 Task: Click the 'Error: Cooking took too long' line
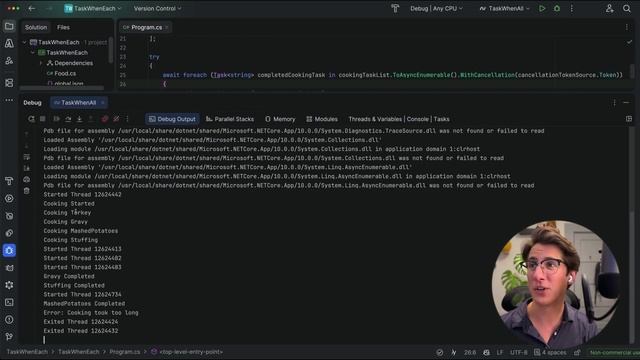coord(91,313)
